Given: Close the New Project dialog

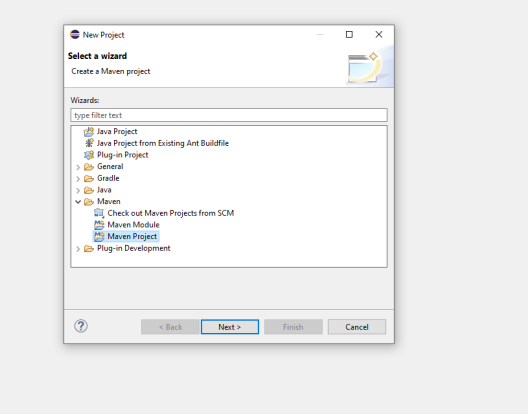Looking at the screenshot, I should (379, 34).
